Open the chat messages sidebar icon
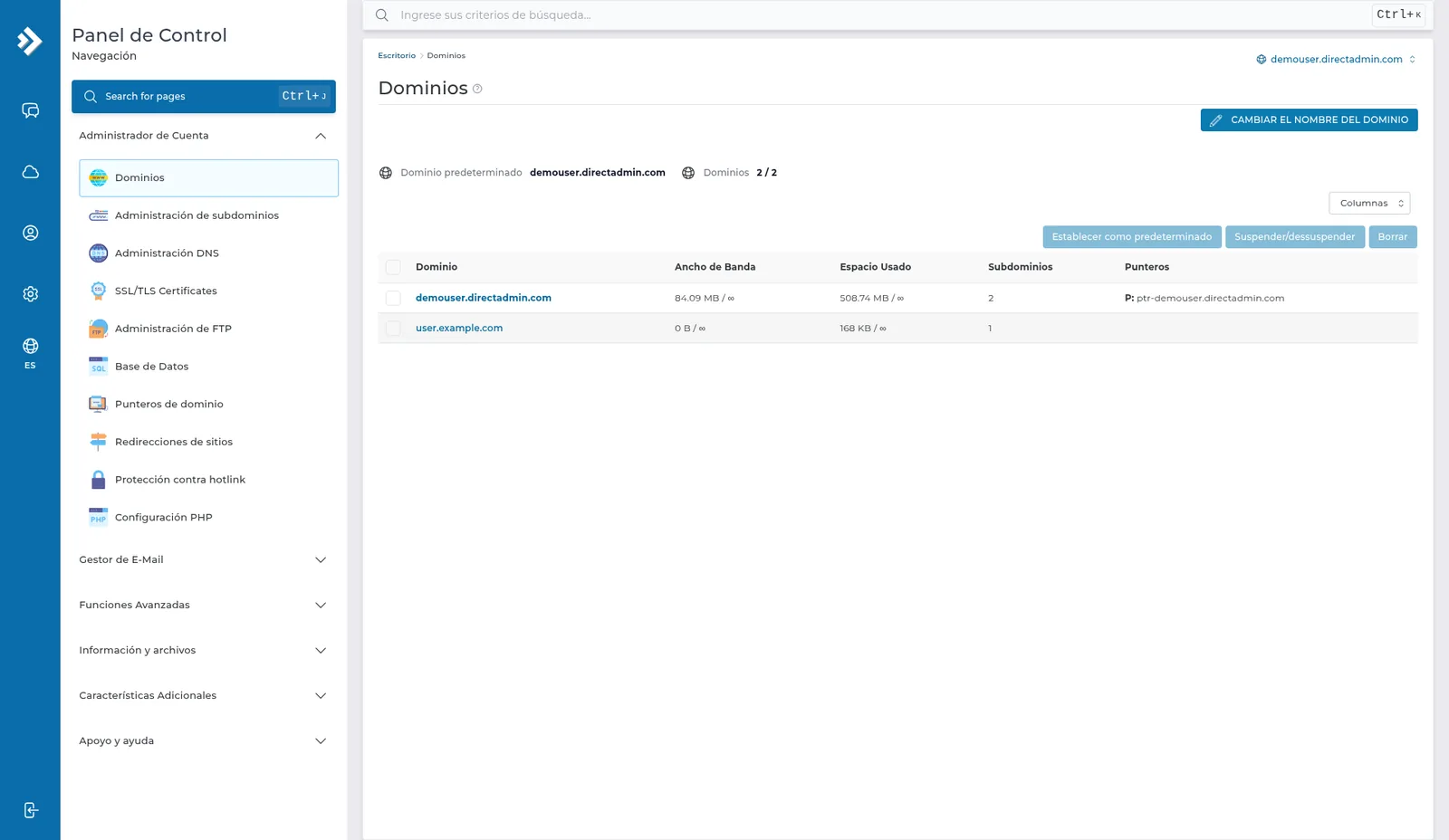Image resolution: width=1449 pixels, height=840 pixels. 30,110
